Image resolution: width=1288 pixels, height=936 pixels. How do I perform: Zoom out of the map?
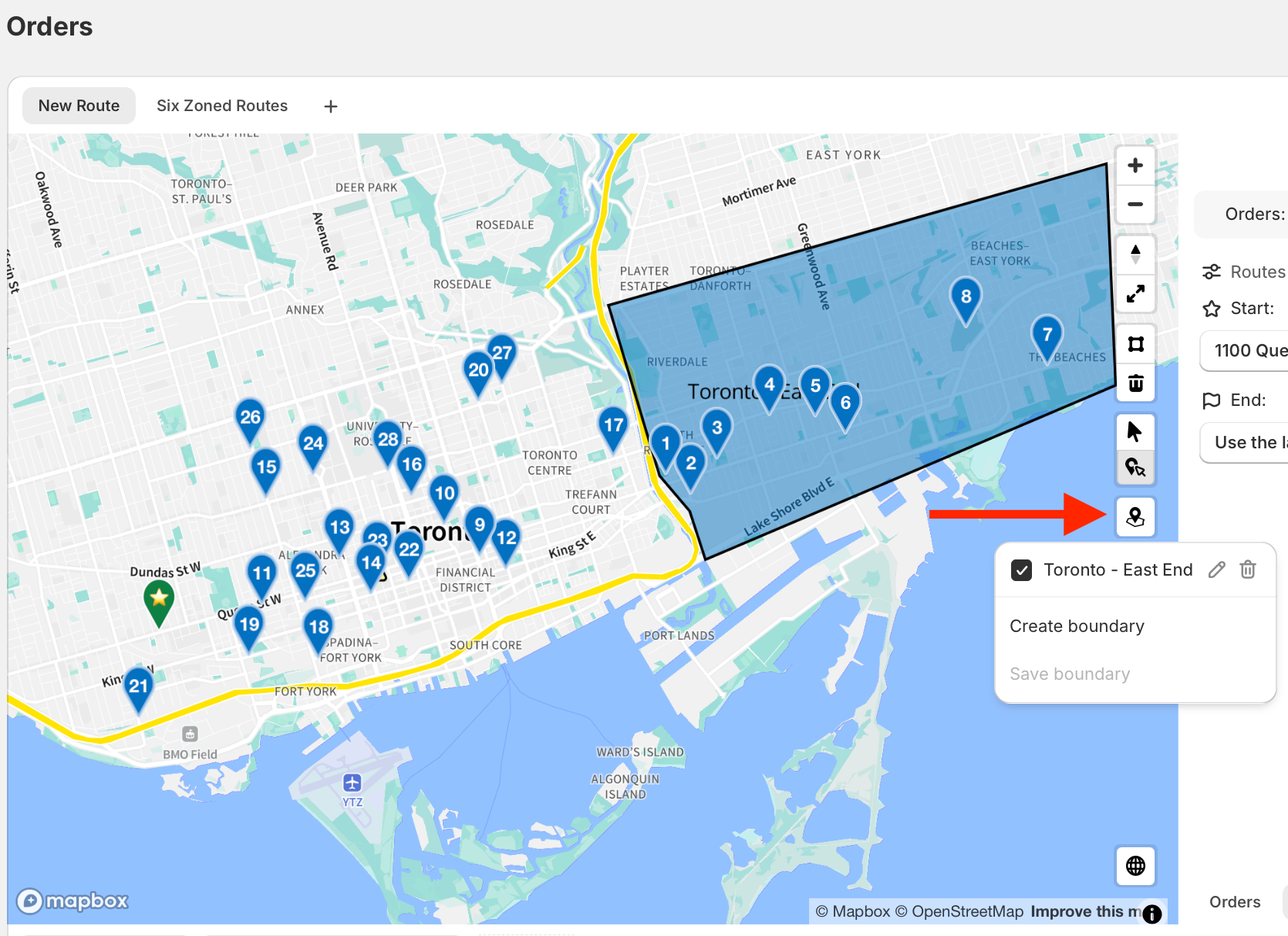tap(1135, 204)
